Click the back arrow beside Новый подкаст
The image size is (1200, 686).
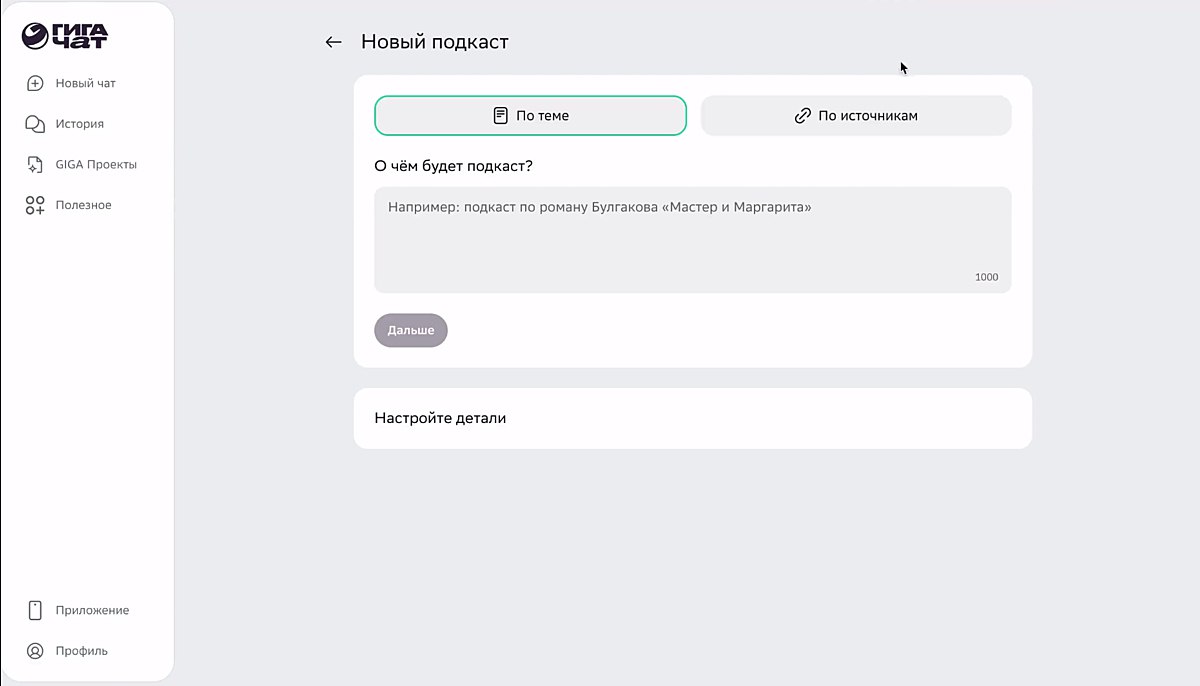tap(333, 42)
